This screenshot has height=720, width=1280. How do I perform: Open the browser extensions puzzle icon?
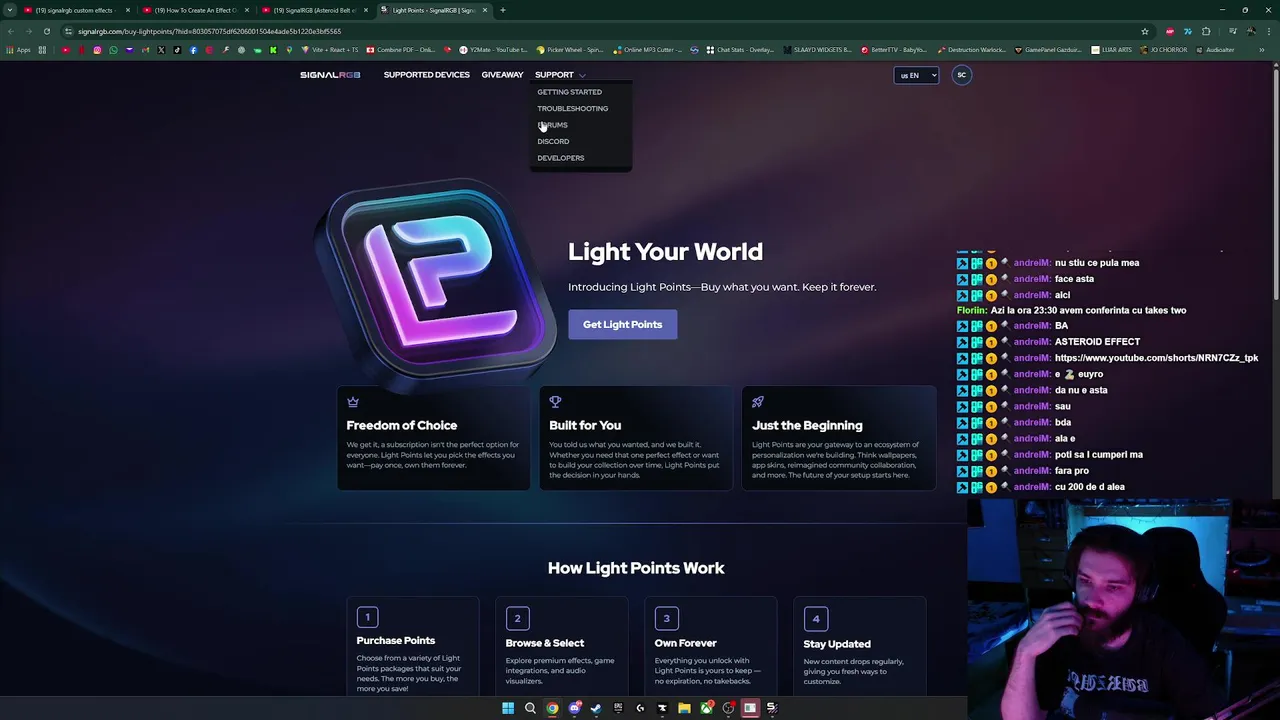(1206, 31)
